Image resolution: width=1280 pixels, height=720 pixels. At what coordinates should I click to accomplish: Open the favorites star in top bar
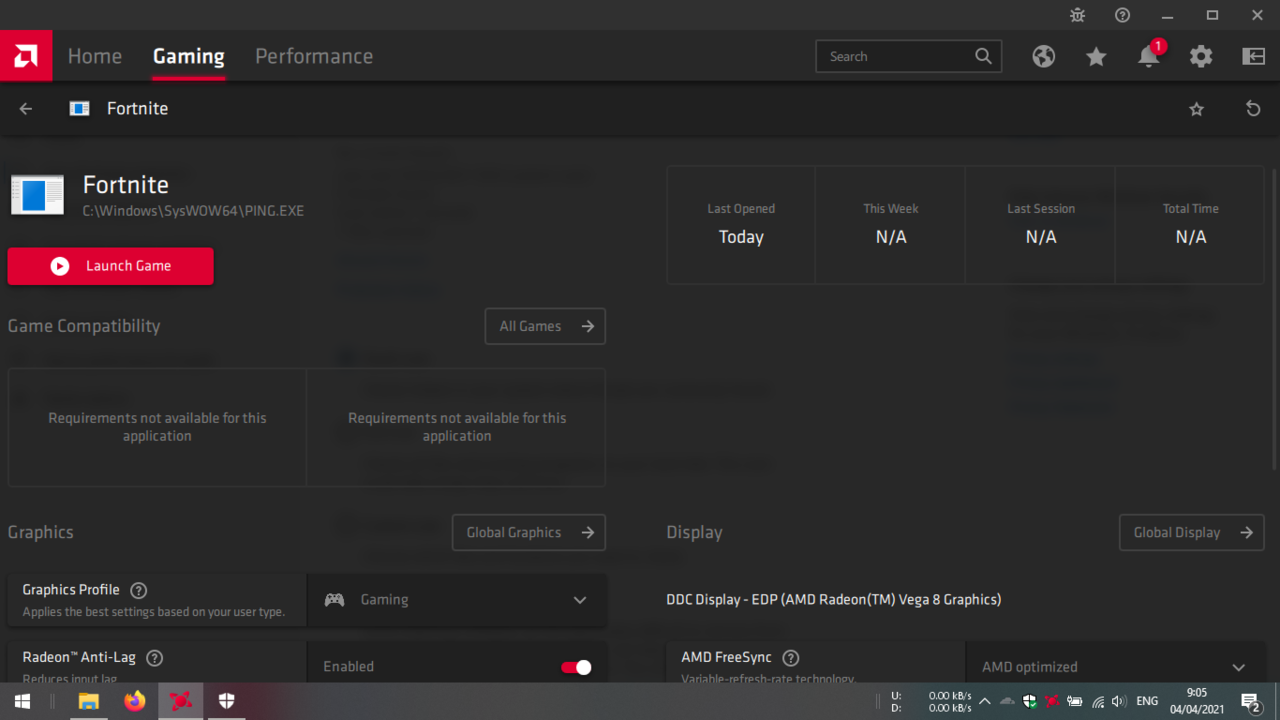click(x=1096, y=57)
